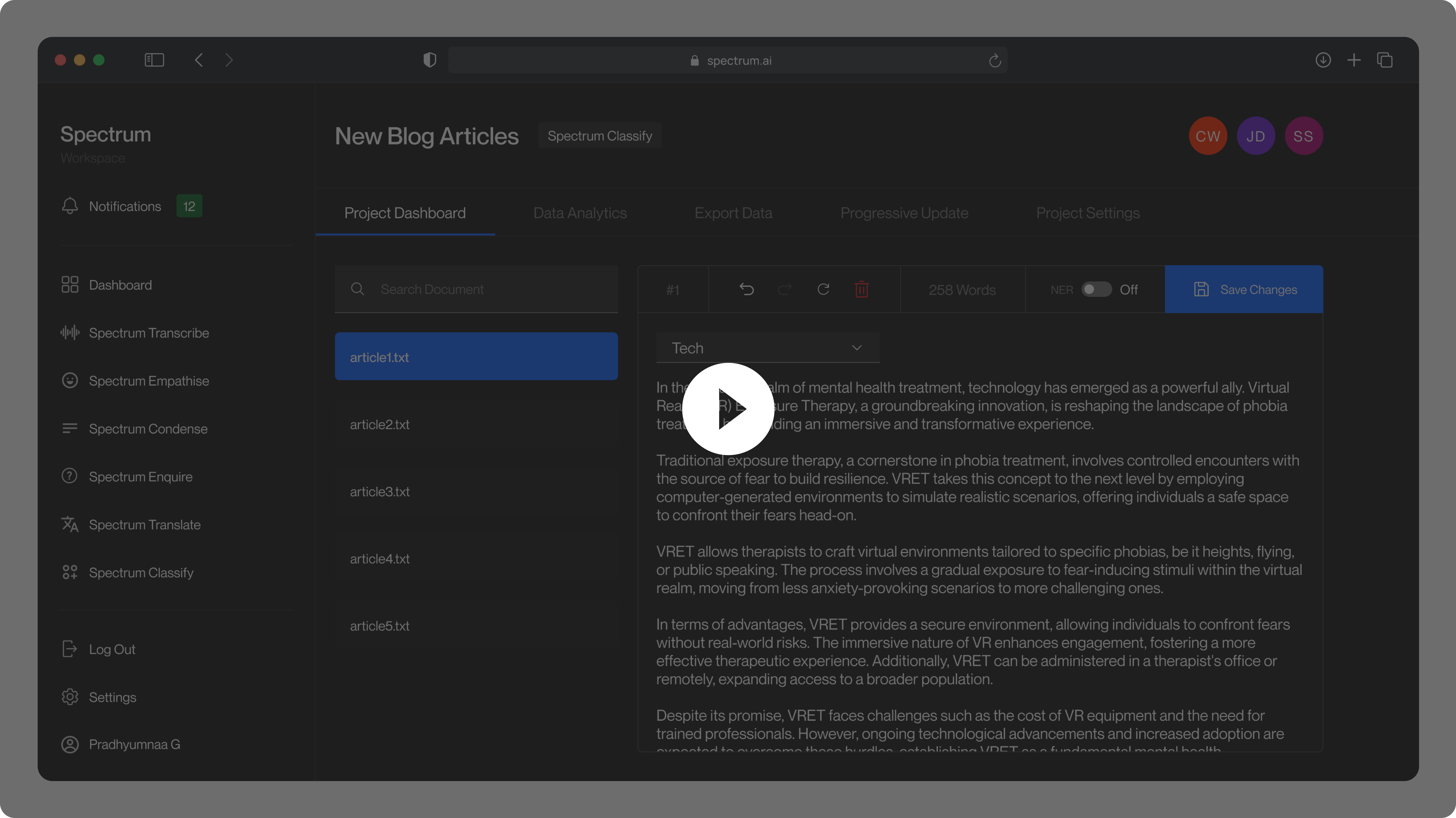Click the Log Out door icon
This screenshot has height=818, width=1456.
69,649
